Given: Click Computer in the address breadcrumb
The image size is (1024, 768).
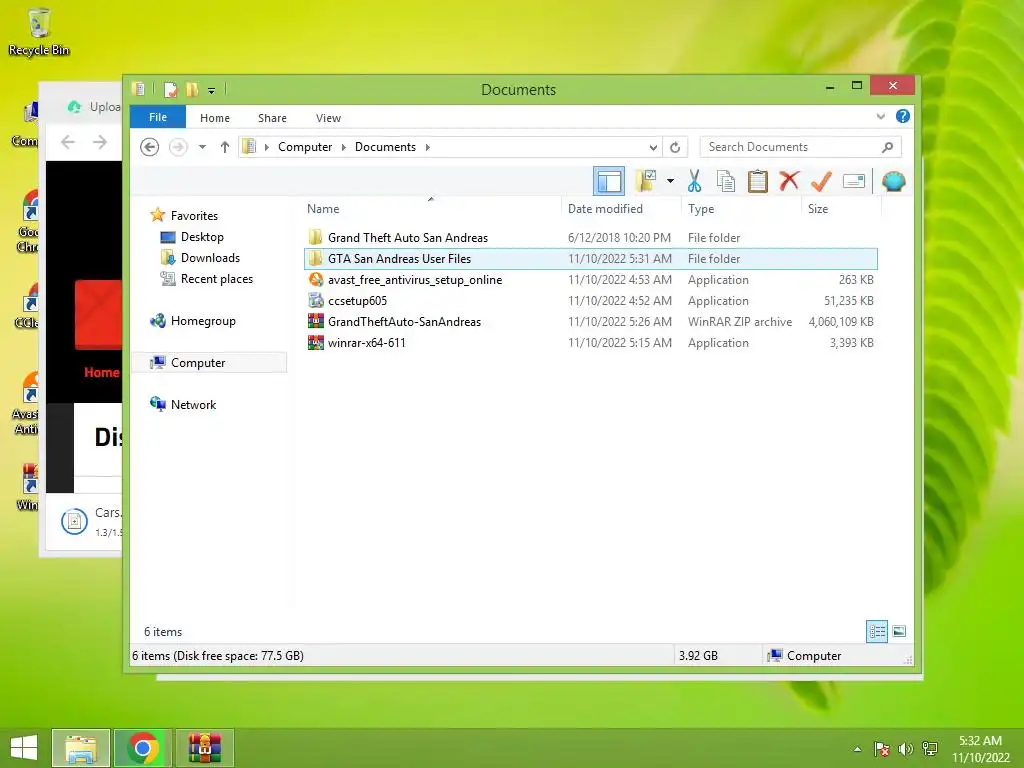Looking at the screenshot, I should pos(305,147).
